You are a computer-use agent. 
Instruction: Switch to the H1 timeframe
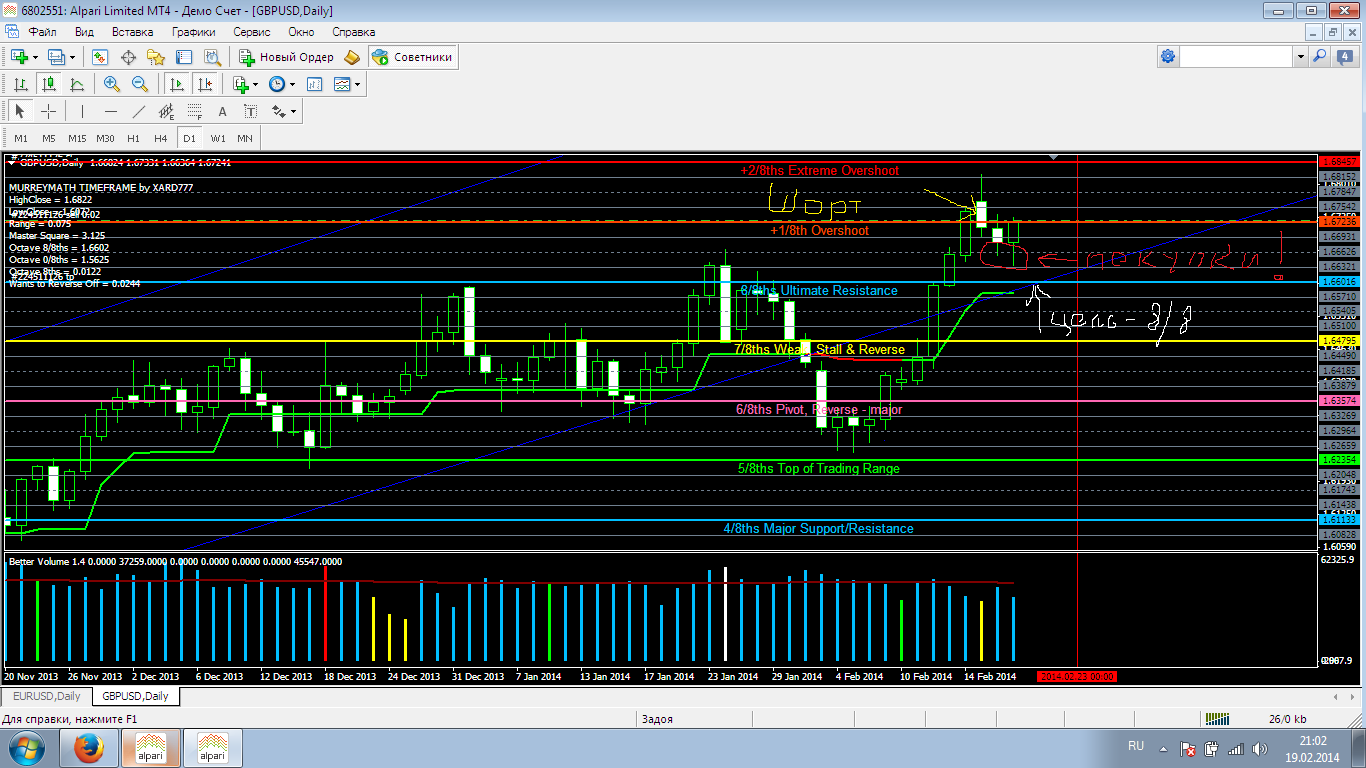133,138
